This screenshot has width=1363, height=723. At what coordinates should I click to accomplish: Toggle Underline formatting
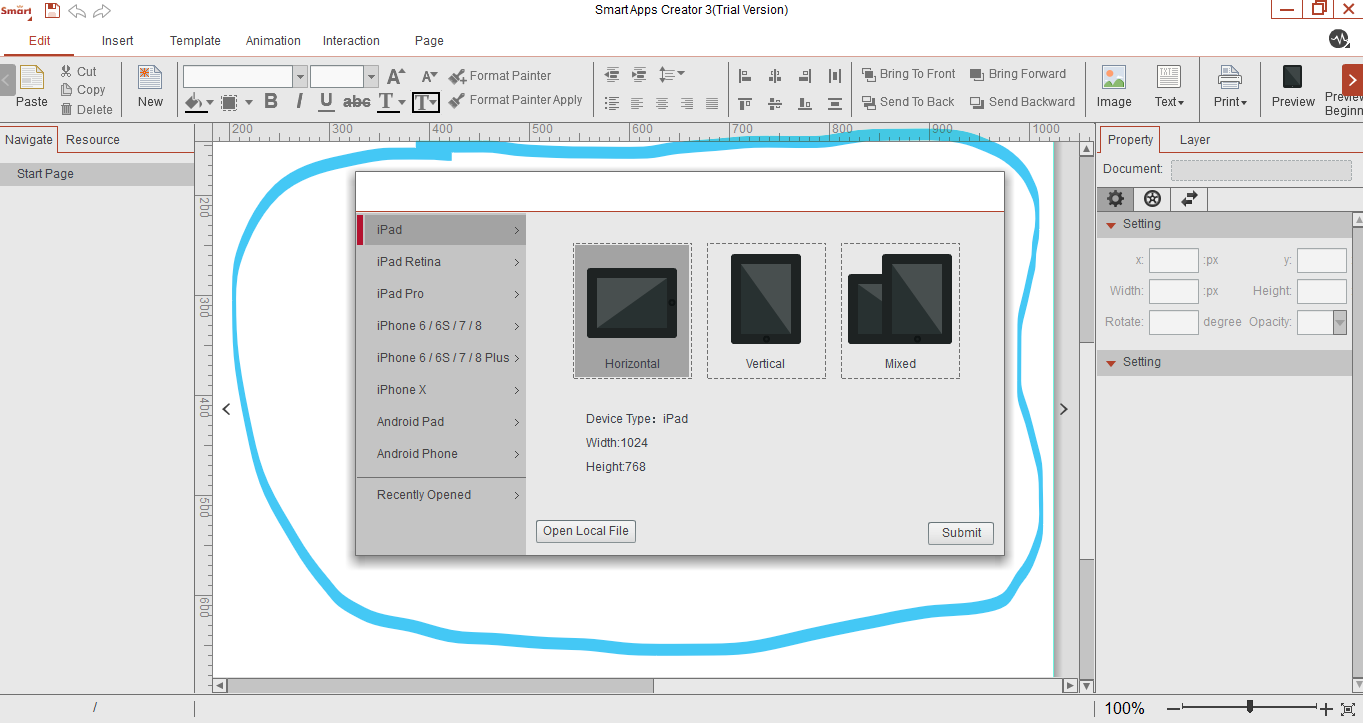point(326,102)
